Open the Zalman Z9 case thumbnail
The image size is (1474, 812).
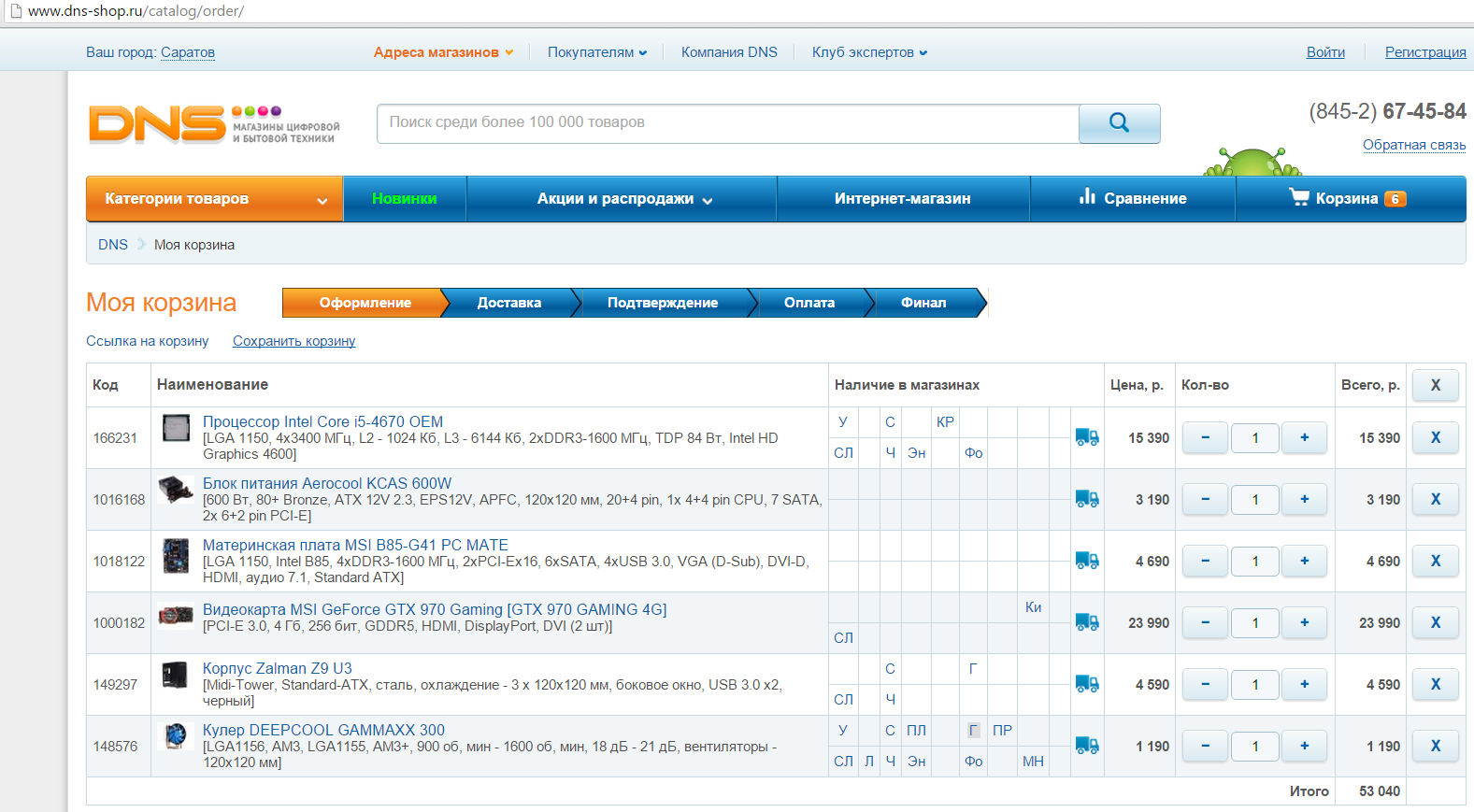(176, 675)
